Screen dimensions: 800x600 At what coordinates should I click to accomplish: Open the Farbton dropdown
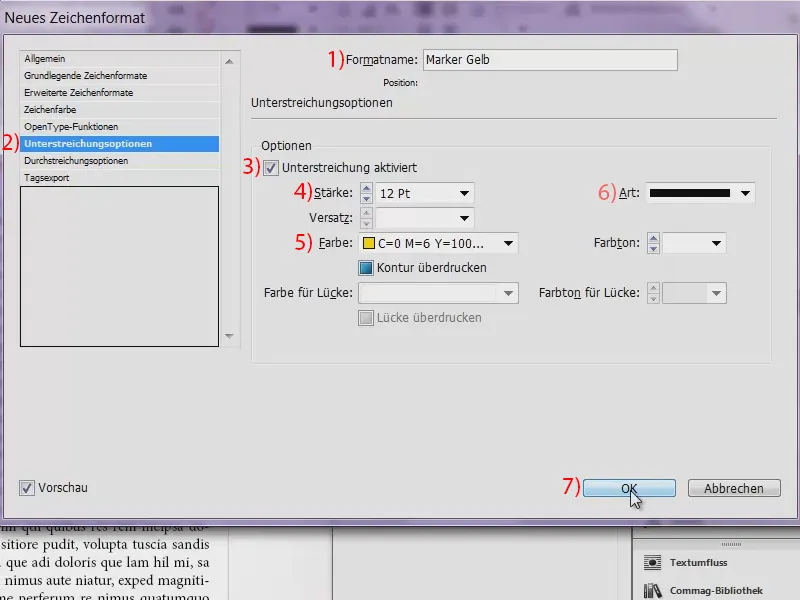[716, 243]
